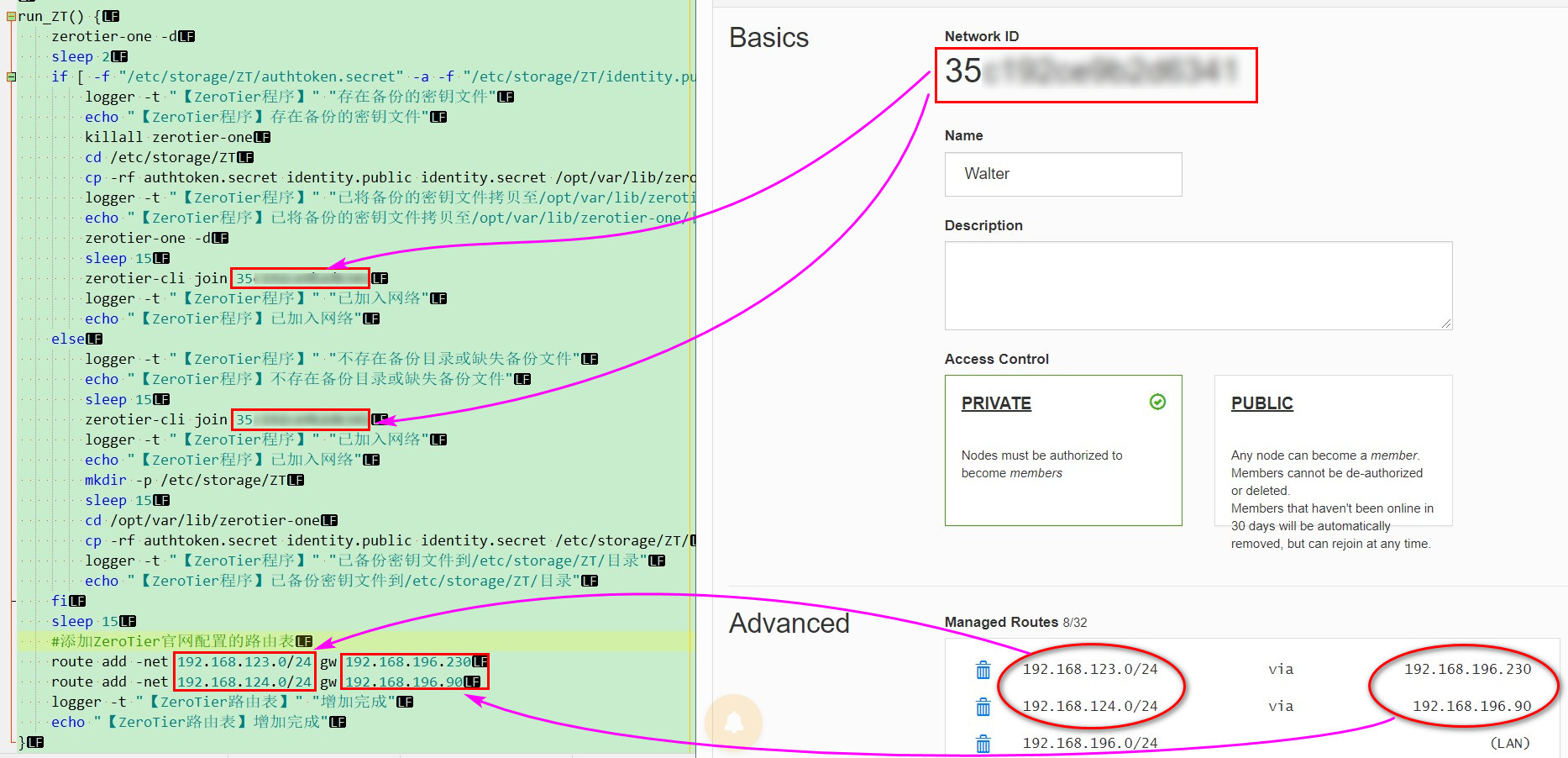Click the 'cd /opt/var/lib/zerotier-one' code line
Viewport: 1568px width, 758px height.
click(202, 520)
